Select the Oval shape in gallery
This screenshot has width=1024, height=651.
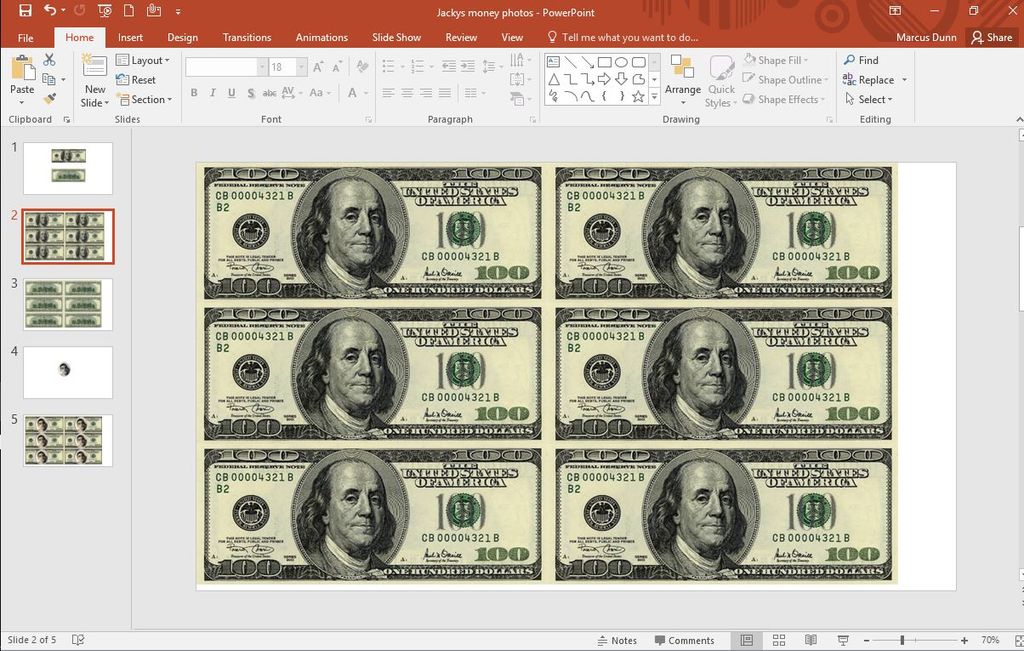[622, 62]
